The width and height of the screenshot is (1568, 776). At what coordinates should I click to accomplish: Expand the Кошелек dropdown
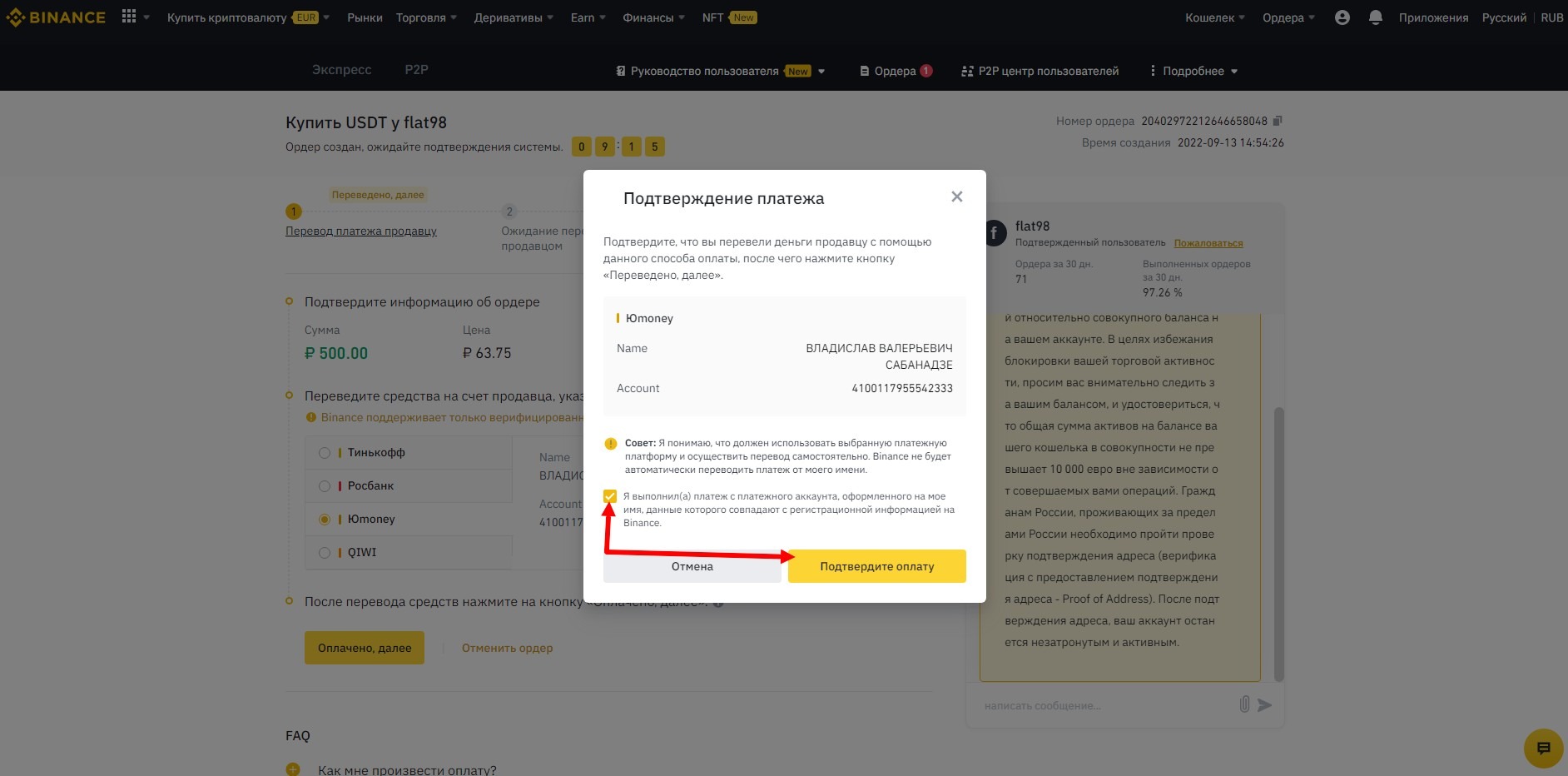tap(1214, 17)
